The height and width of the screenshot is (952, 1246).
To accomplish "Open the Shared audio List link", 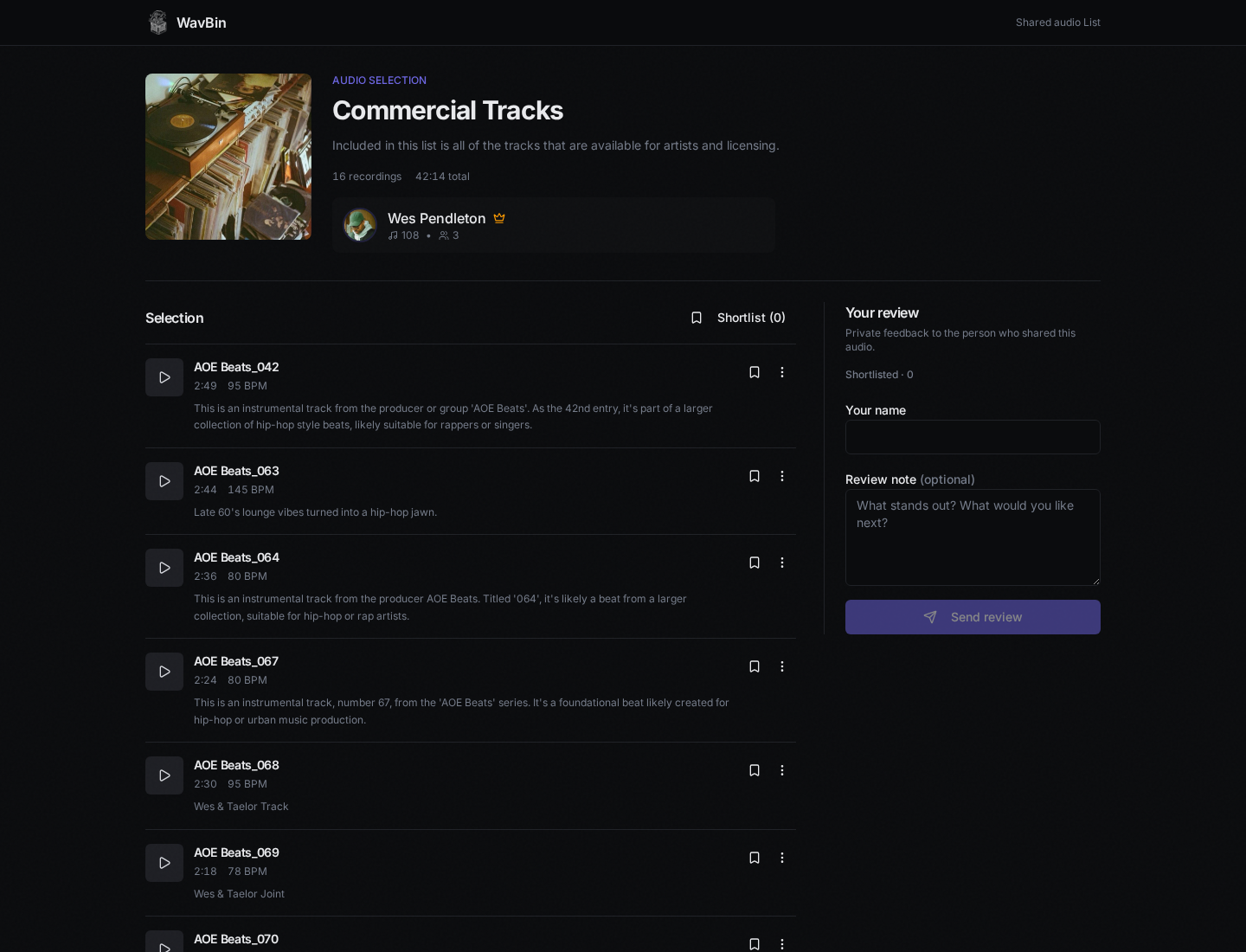I will coord(1058,23).
